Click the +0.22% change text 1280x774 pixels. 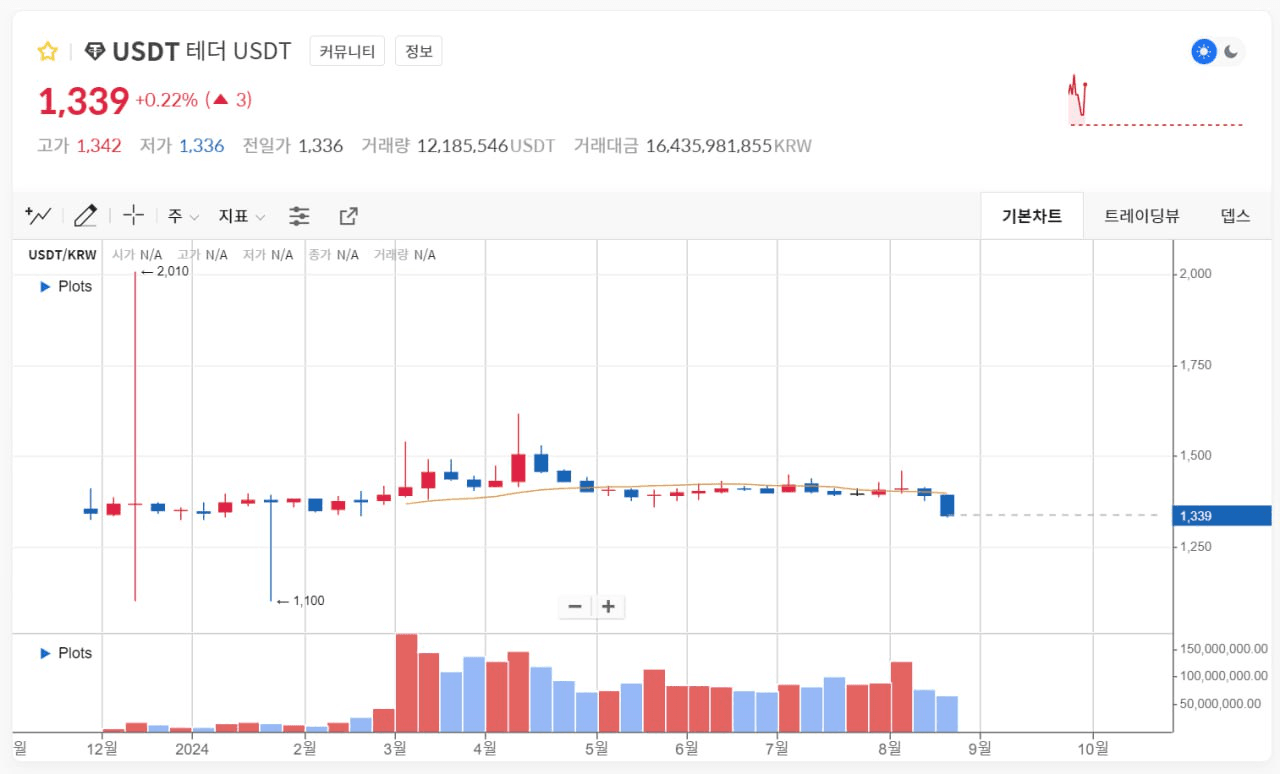(166, 100)
